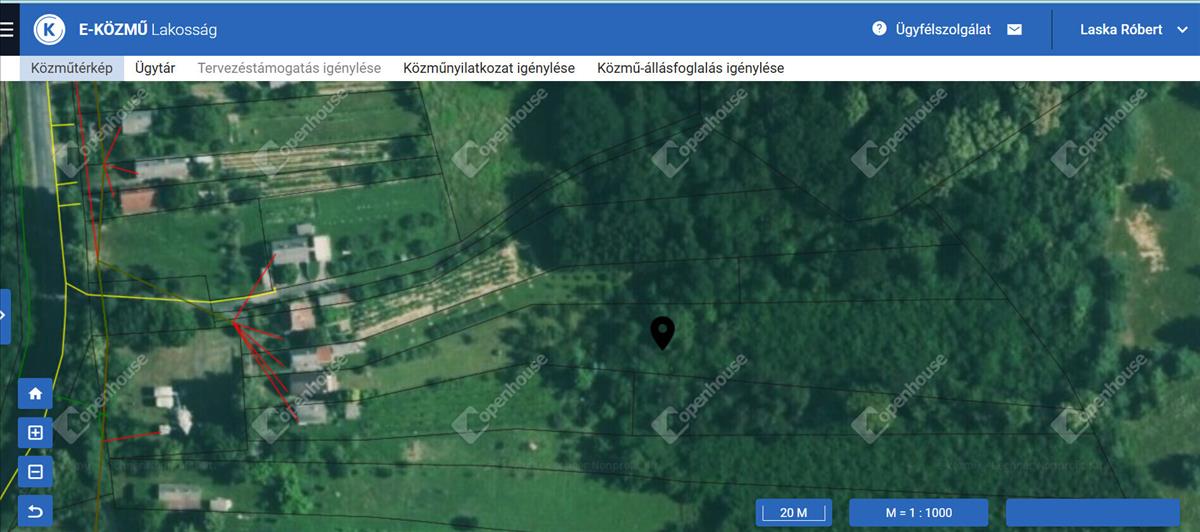The width and height of the screenshot is (1200, 532).
Task: Click the question mark help icon
Action: tap(879, 29)
